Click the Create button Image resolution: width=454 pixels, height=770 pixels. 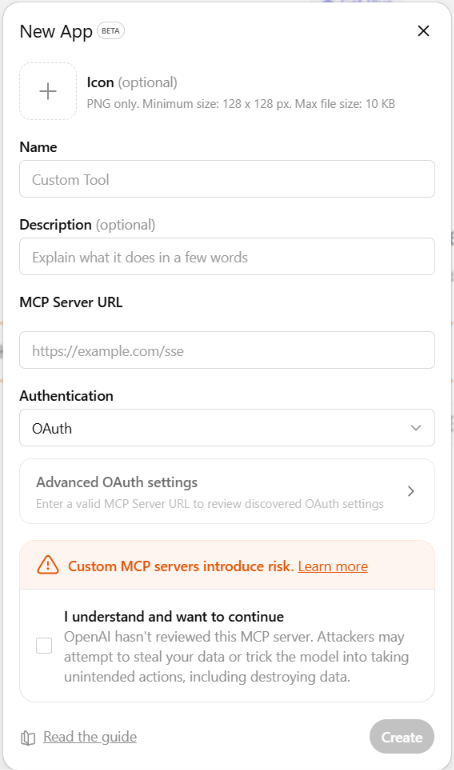(402, 737)
